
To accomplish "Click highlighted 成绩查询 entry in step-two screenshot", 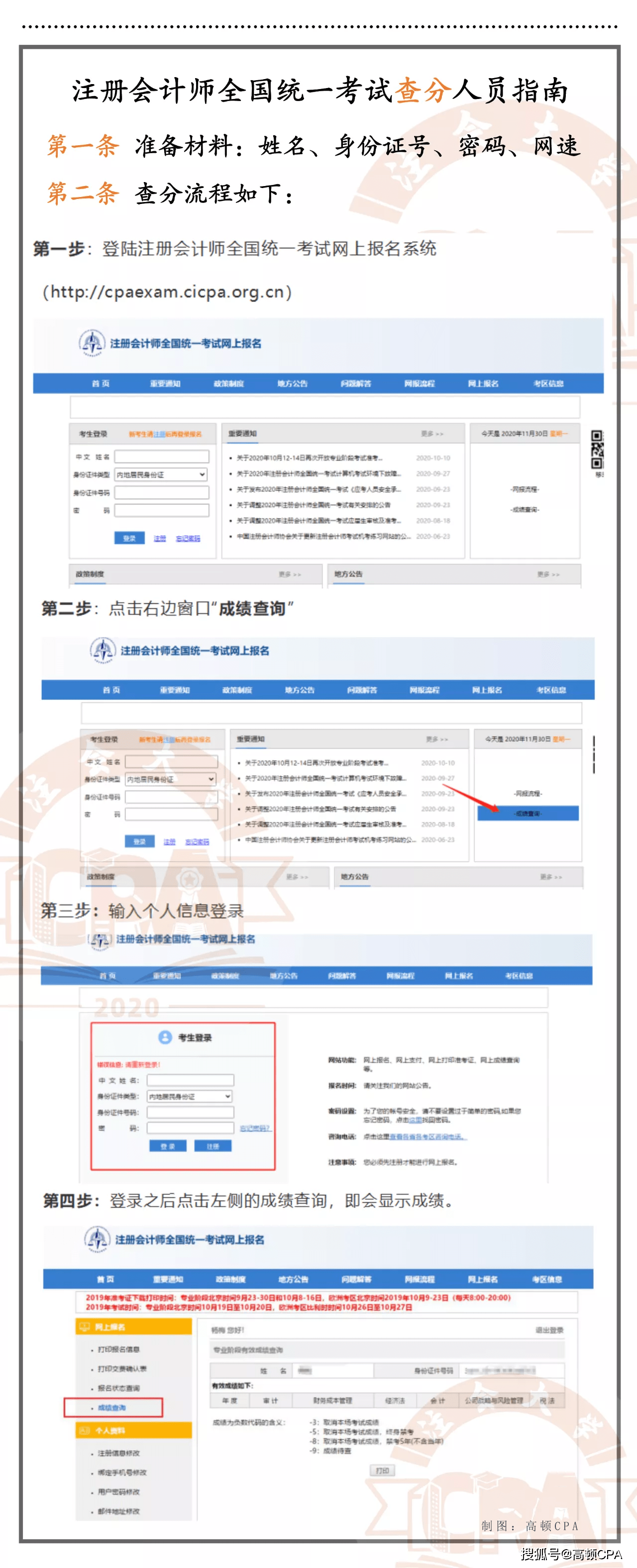I will point(528,813).
